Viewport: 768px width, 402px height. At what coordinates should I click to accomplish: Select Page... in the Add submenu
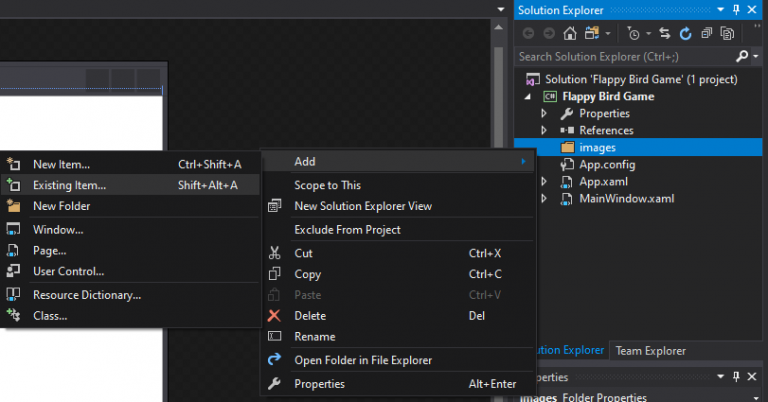[130, 250]
